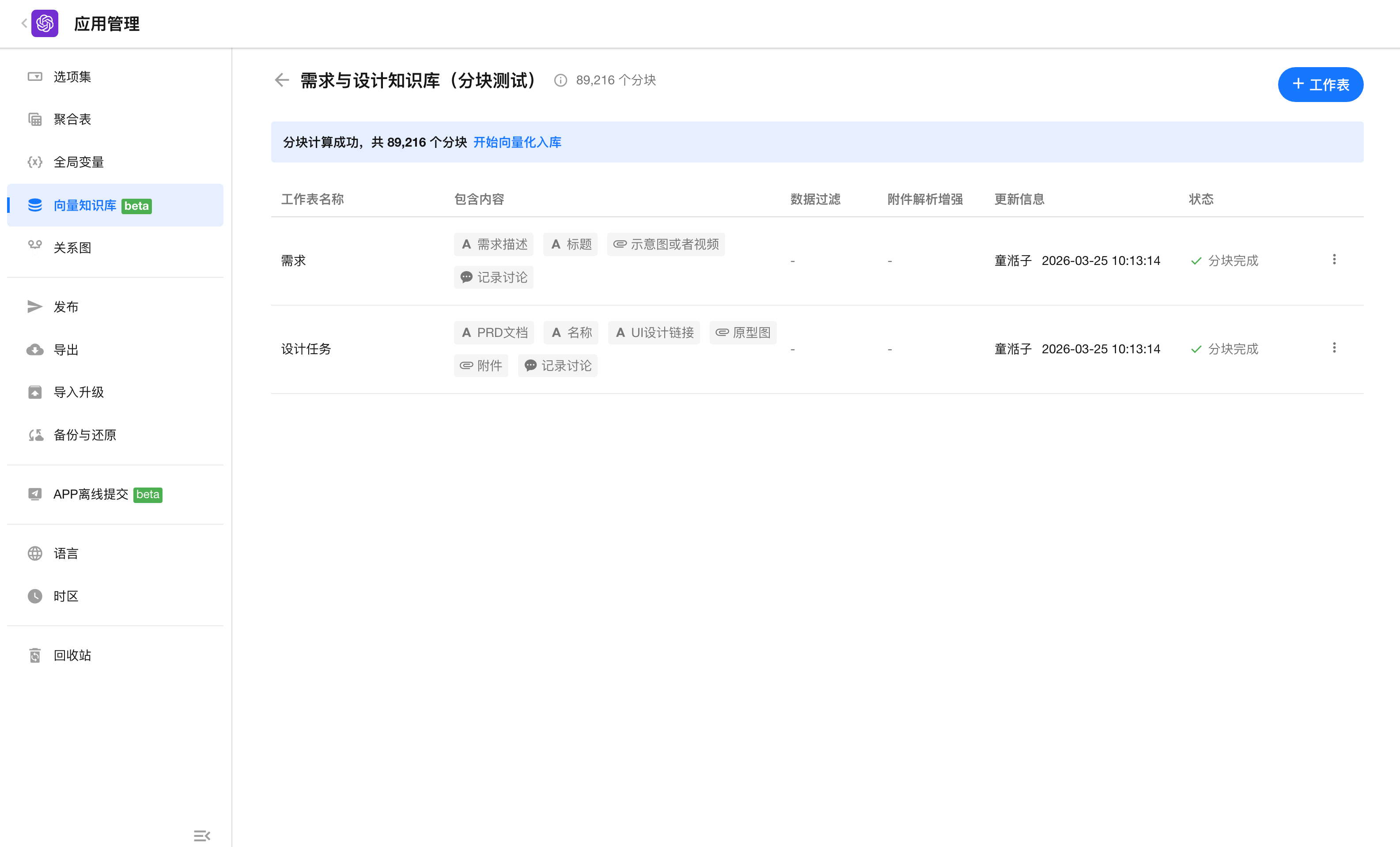Open 备份与还原 page

pyautogui.click(x=85, y=435)
